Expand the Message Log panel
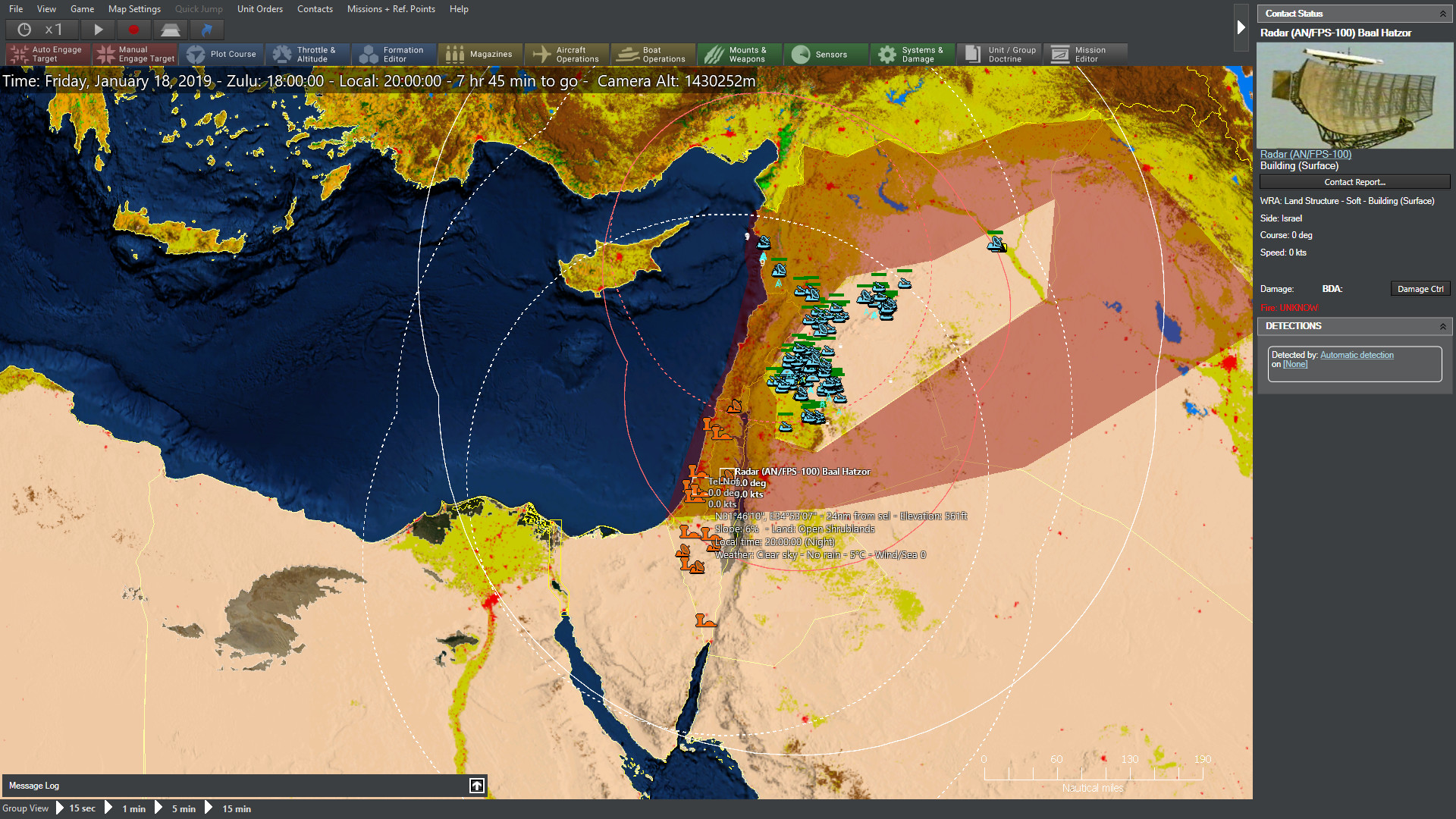The height and width of the screenshot is (819, 1456). [x=476, y=786]
